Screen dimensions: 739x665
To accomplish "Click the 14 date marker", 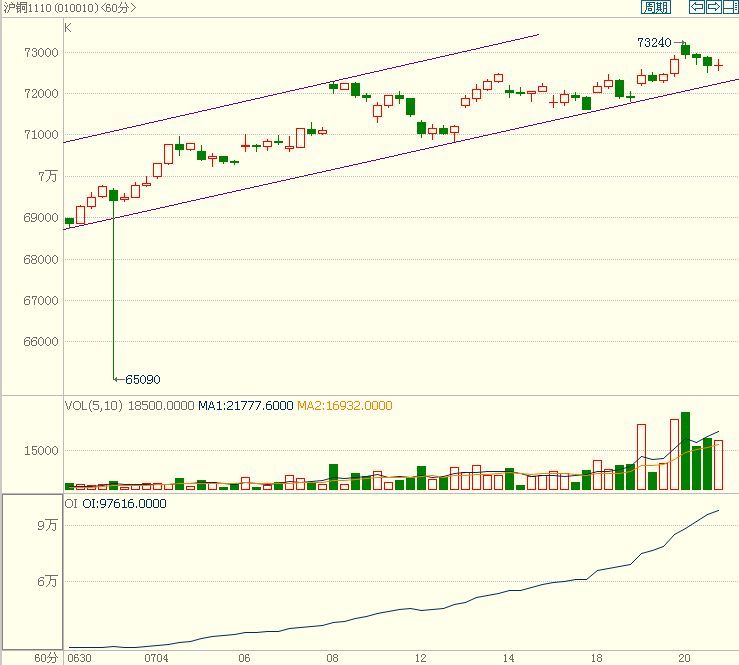I will click(x=509, y=658).
